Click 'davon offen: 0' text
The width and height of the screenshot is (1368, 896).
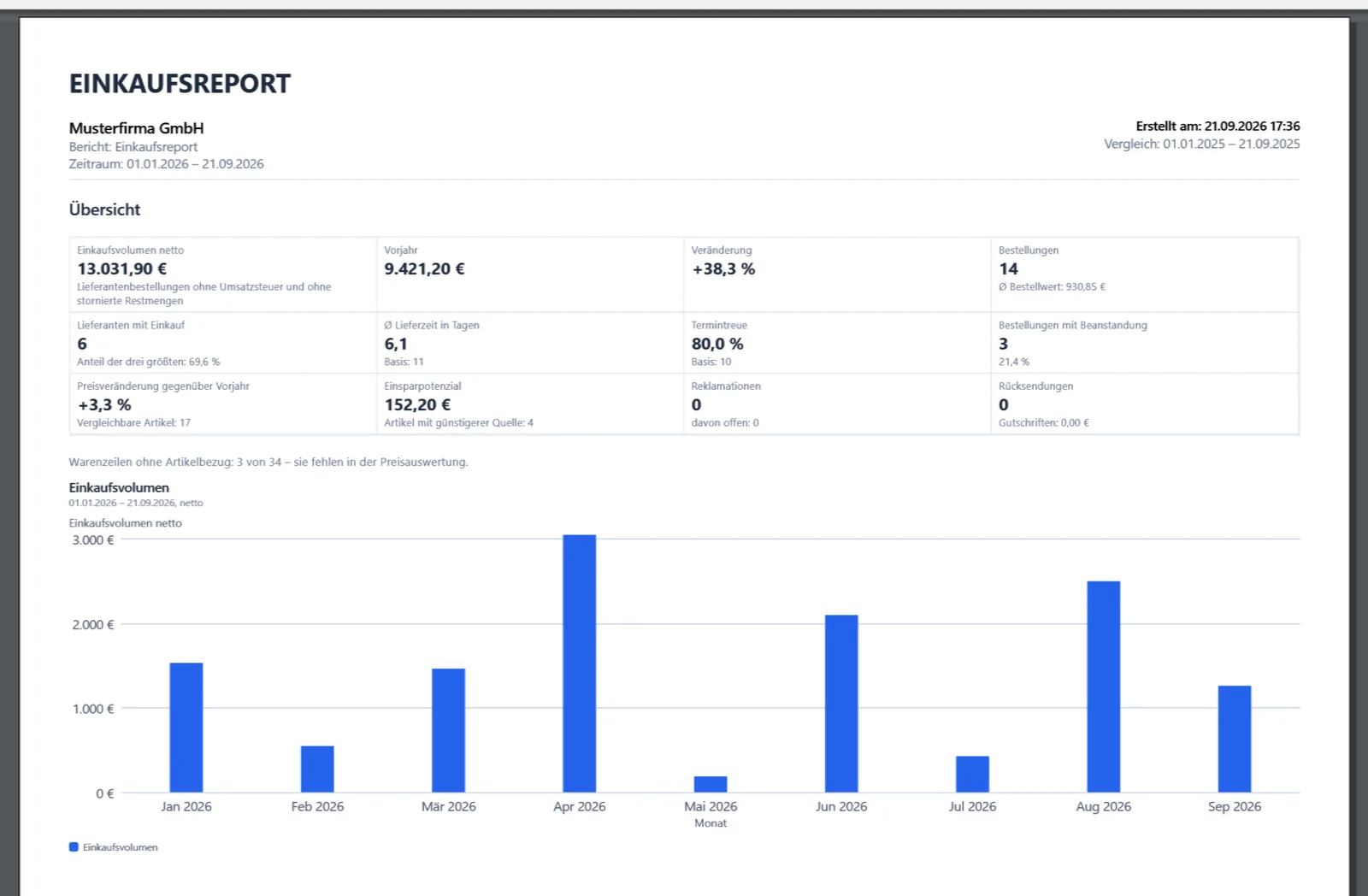pyautogui.click(x=725, y=422)
